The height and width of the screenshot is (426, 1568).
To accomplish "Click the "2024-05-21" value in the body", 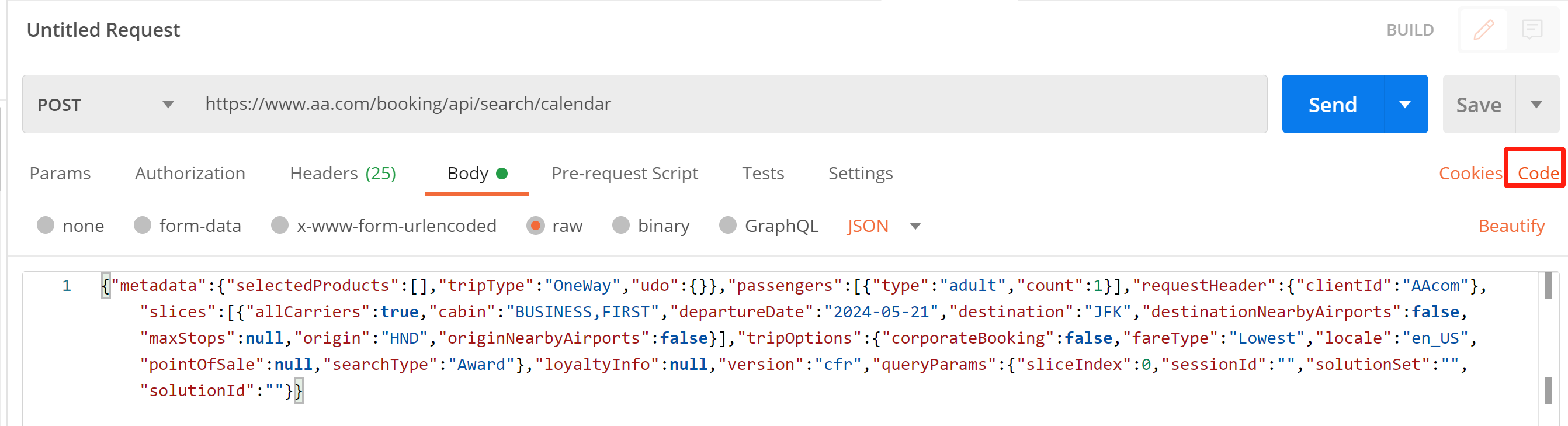I will click(x=882, y=311).
